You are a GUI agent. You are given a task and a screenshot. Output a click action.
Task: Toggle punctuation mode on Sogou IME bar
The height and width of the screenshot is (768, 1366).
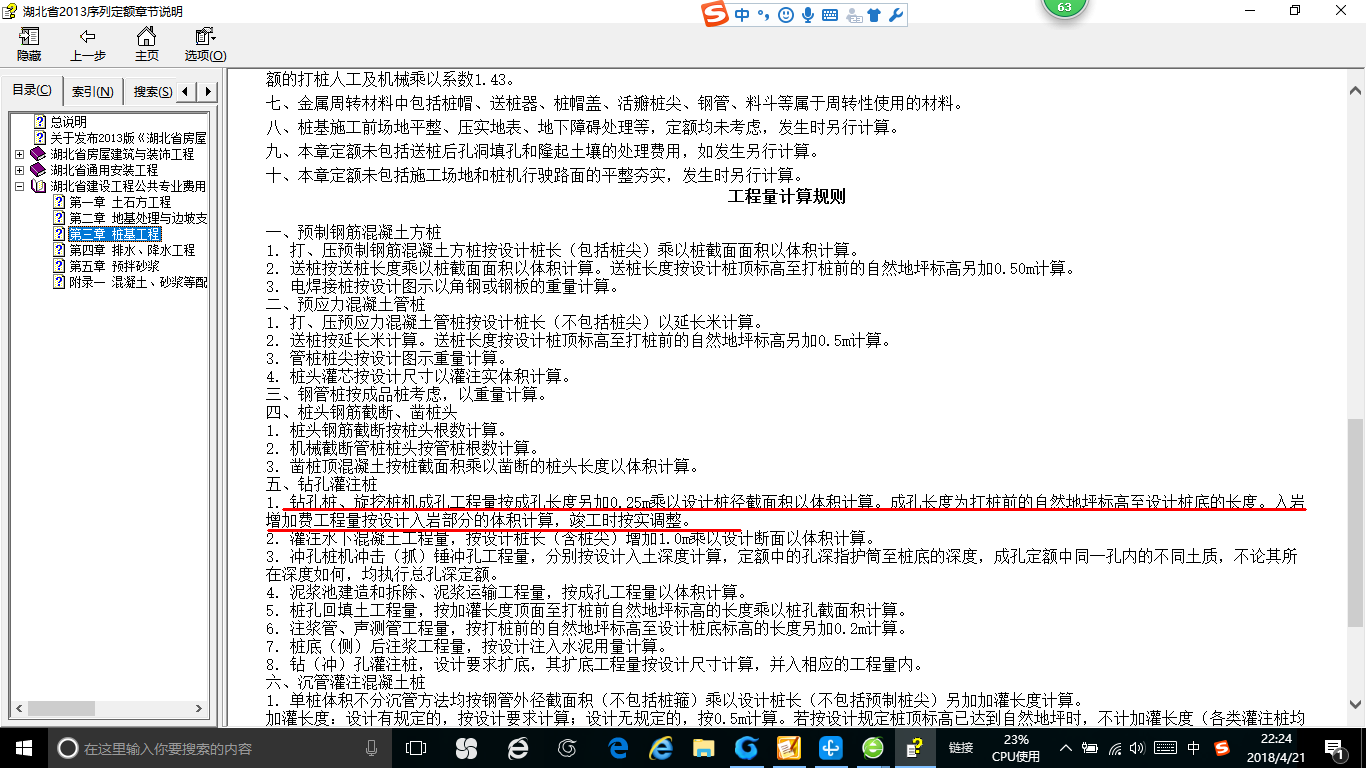coord(763,15)
